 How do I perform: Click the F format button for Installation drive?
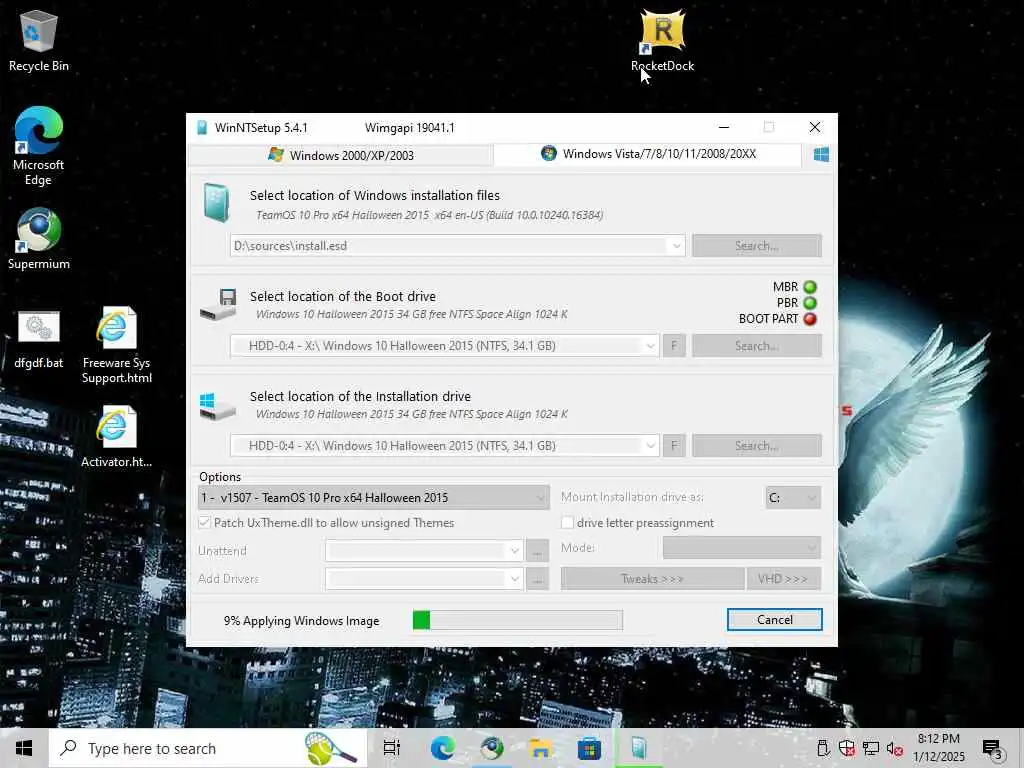tap(674, 446)
